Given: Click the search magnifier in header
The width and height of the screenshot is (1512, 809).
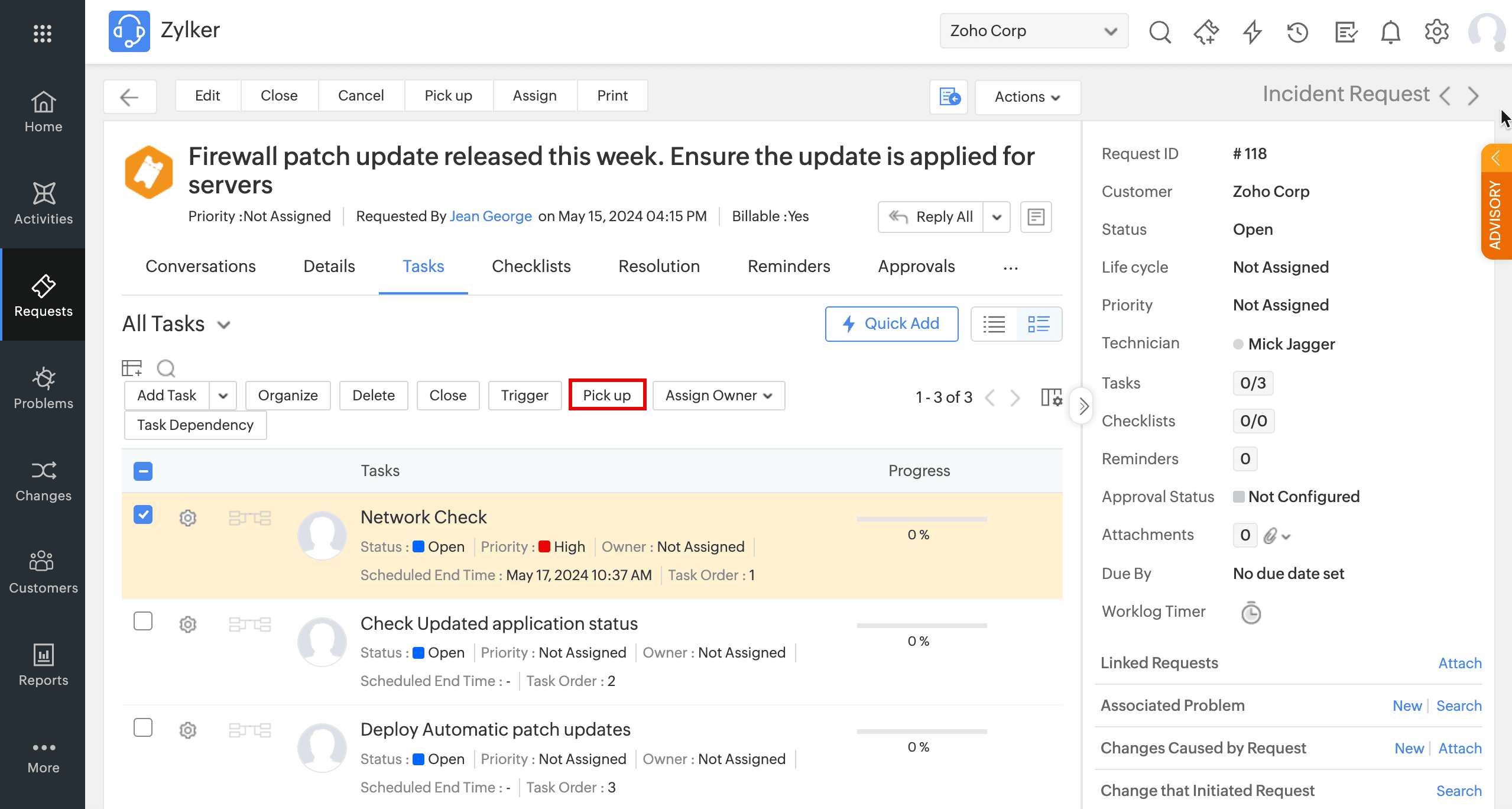Looking at the screenshot, I should pyautogui.click(x=1160, y=31).
